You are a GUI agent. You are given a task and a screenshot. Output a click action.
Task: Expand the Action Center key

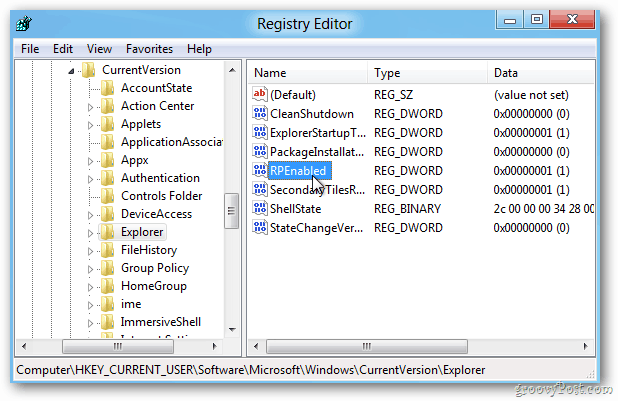coord(90,107)
